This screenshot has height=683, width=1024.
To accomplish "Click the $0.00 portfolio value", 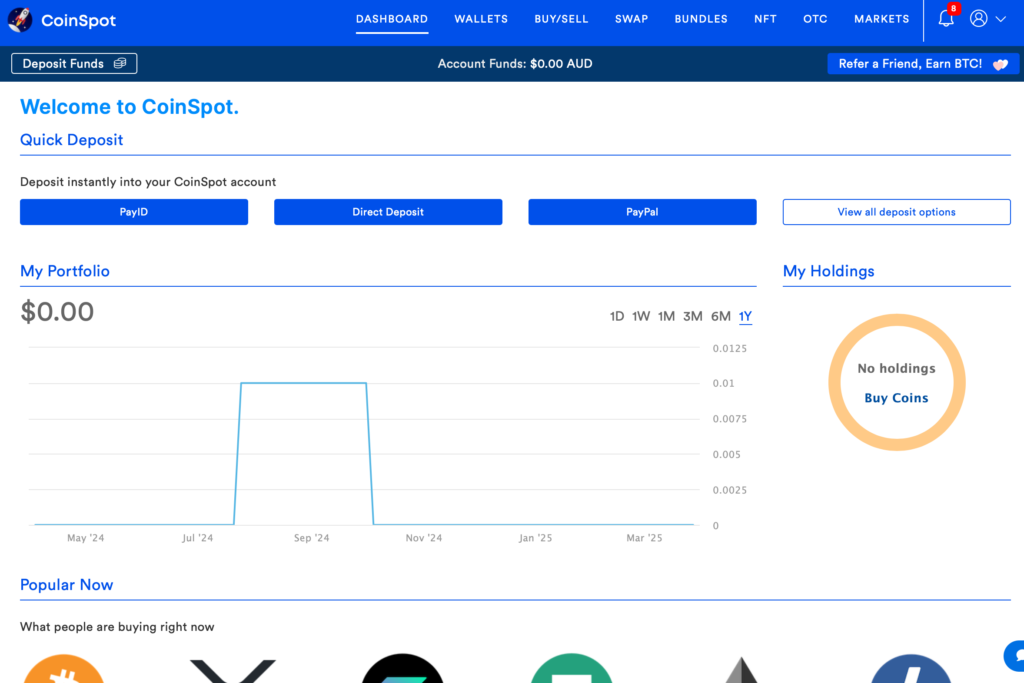I will tap(57, 311).
